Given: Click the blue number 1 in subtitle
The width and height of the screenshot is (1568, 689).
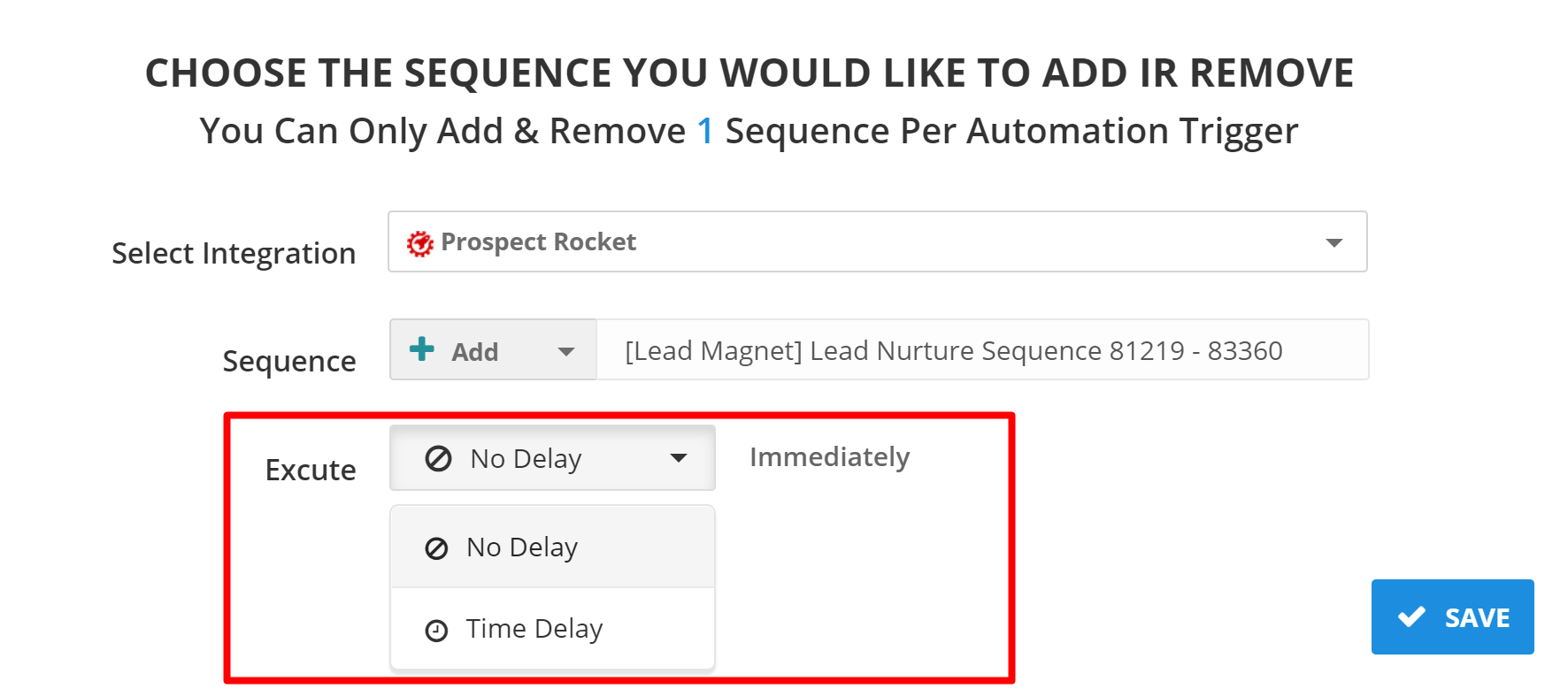Looking at the screenshot, I should coord(705,131).
